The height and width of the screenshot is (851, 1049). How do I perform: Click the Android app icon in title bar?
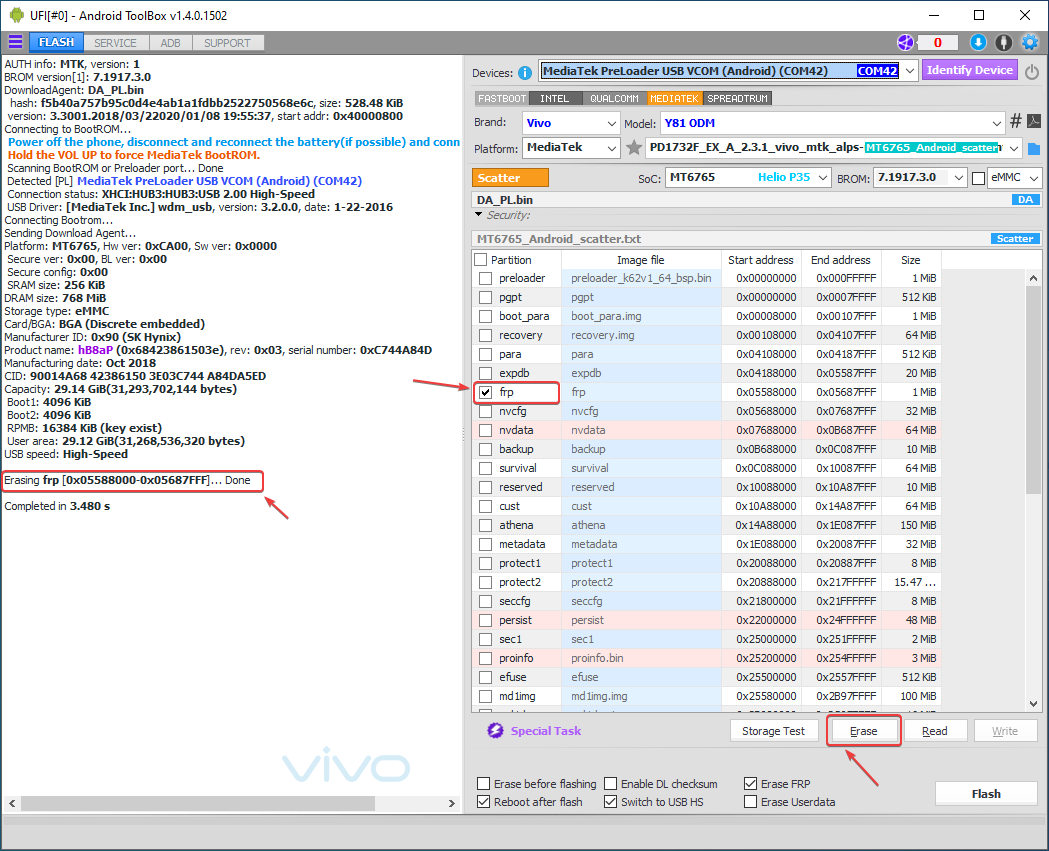pos(16,15)
